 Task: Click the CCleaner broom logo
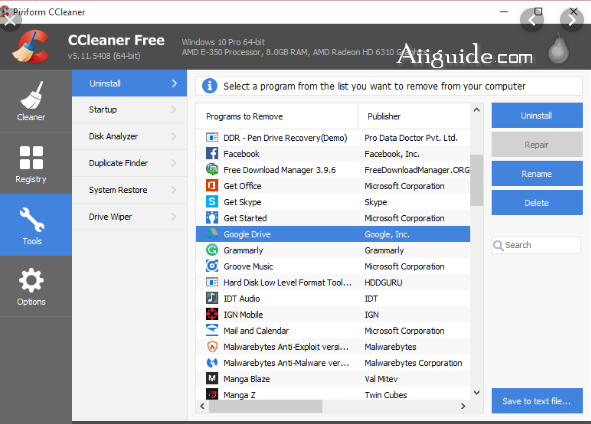point(31,47)
